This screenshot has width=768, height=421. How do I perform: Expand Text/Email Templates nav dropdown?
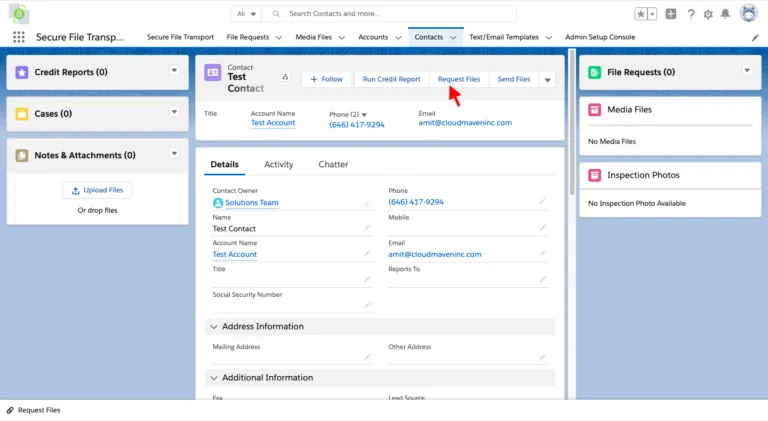[549, 38]
